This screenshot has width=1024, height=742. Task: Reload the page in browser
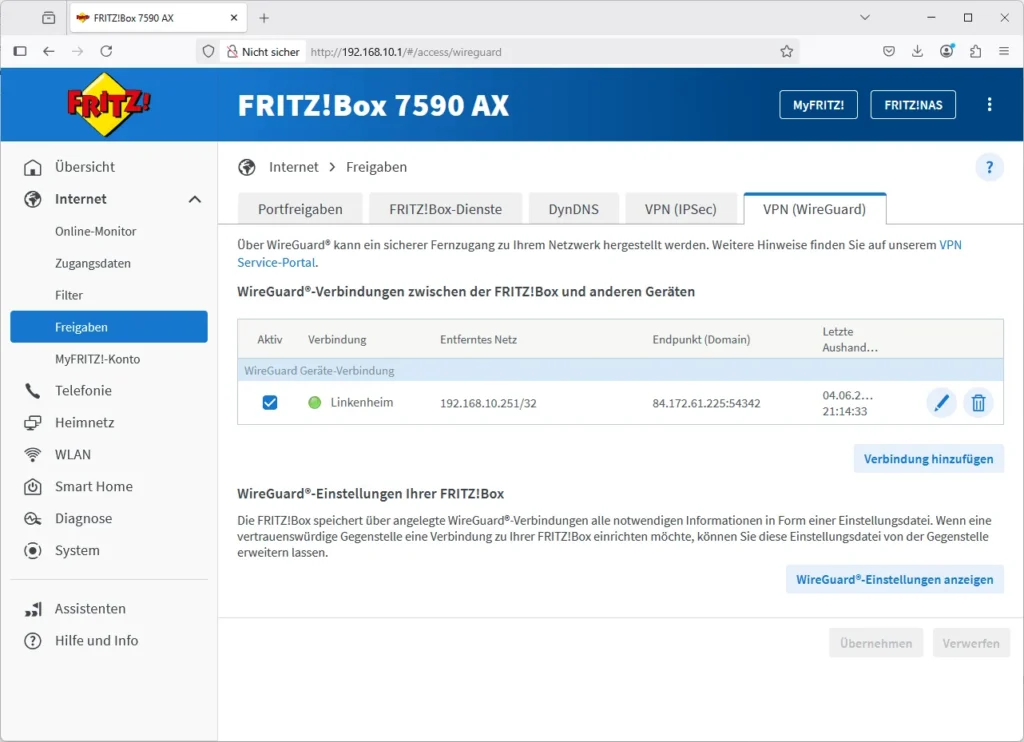coord(106,51)
